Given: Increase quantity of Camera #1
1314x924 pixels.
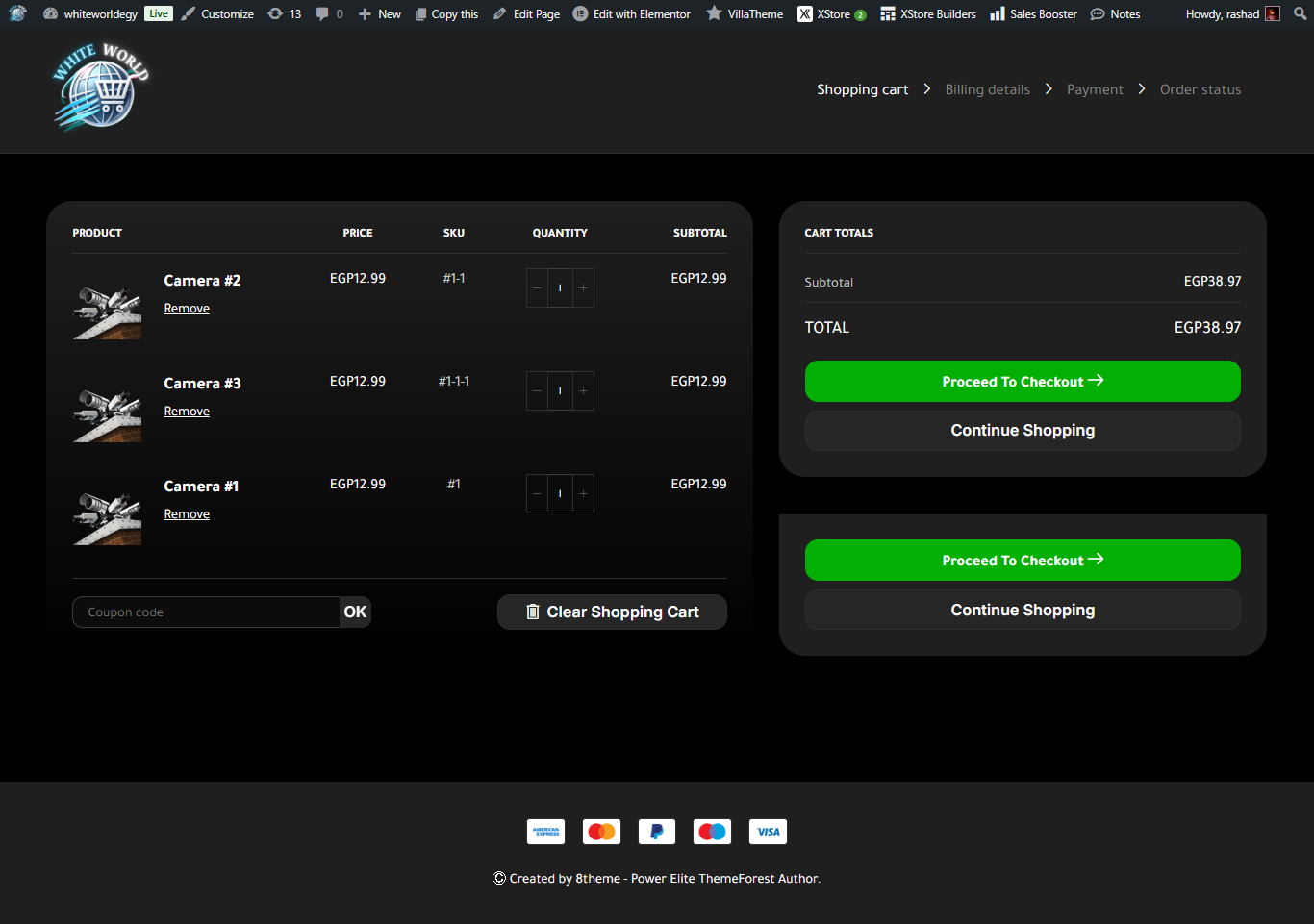Looking at the screenshot, I should (x=583, y=494).
